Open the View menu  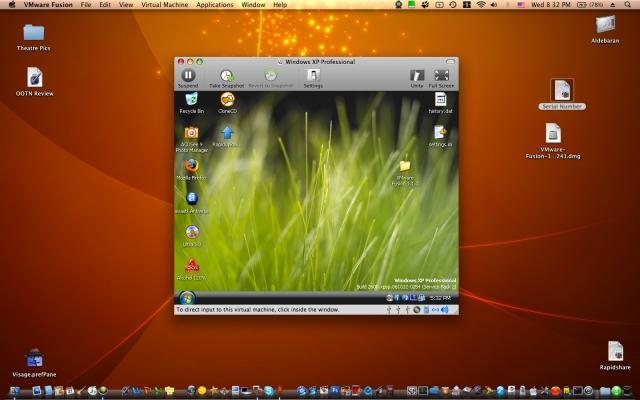(x=126, y=5)
